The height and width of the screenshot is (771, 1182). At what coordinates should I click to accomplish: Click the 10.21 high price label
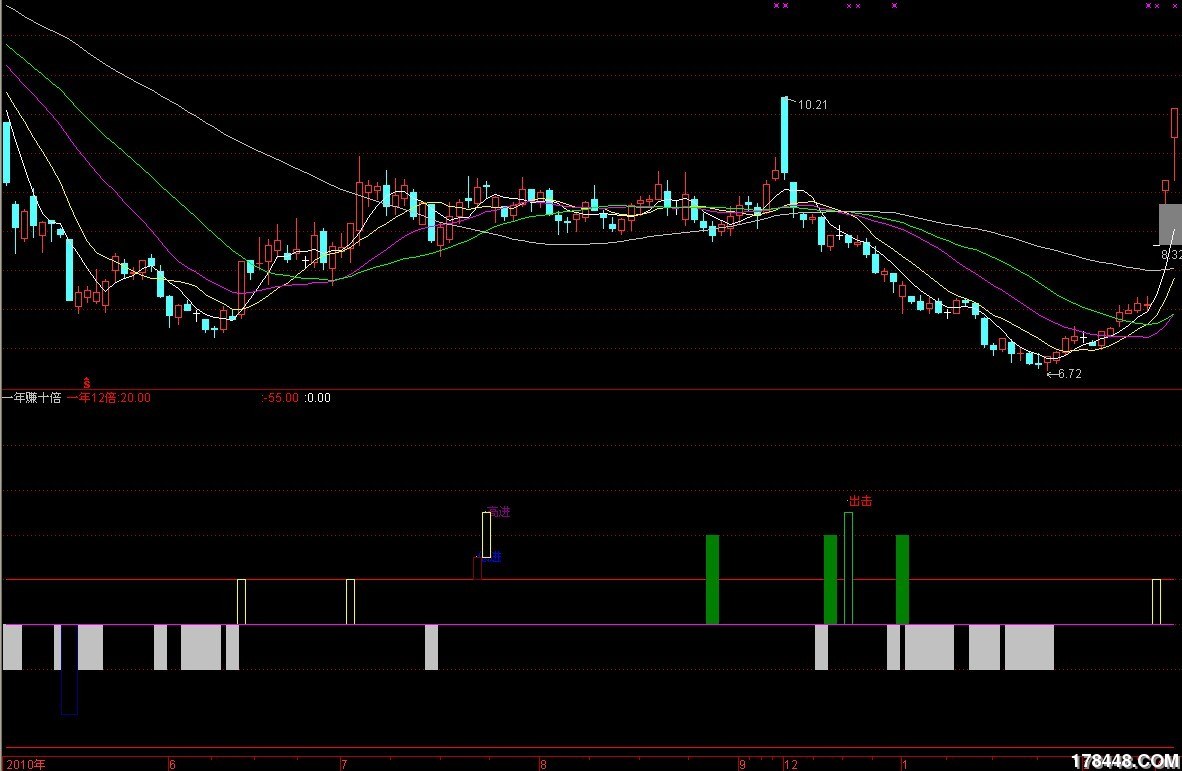812,105
